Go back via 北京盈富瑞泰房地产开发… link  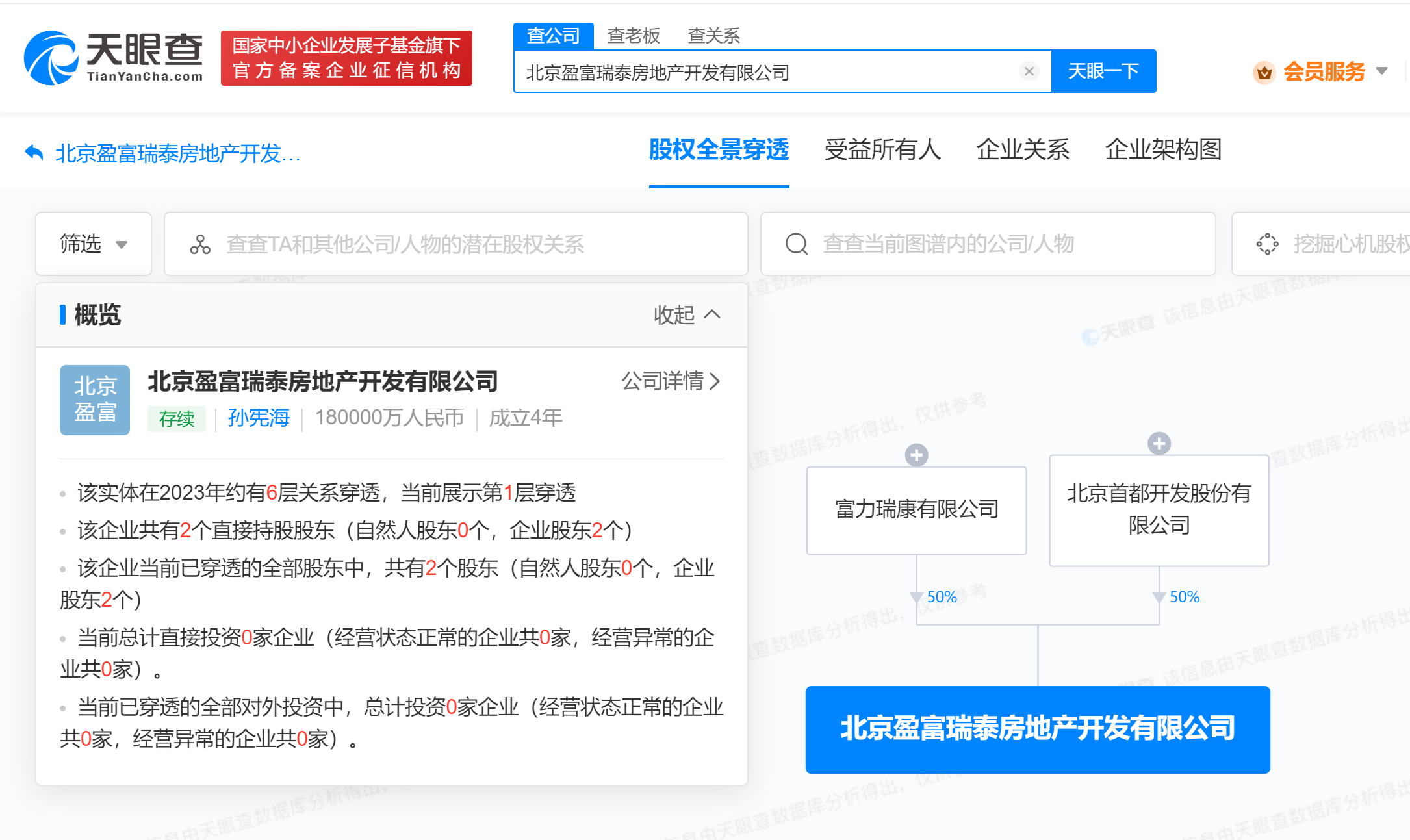(x=177, y=153)
